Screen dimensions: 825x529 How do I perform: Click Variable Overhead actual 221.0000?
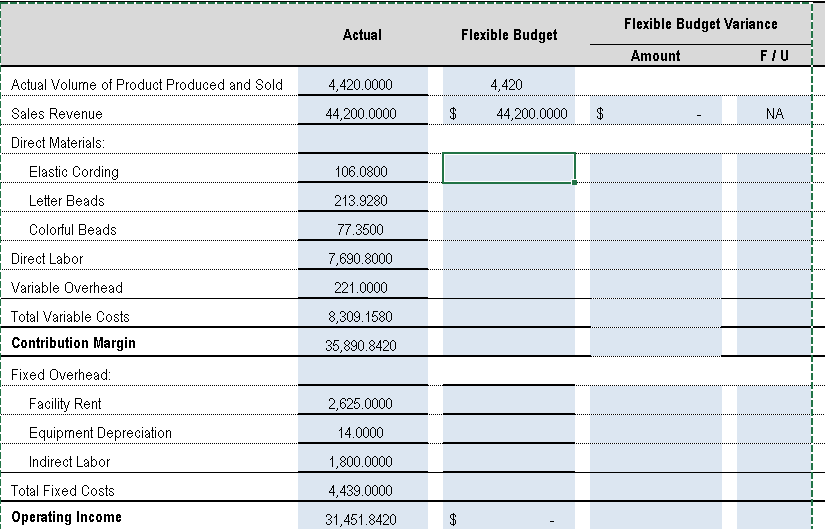361,287
